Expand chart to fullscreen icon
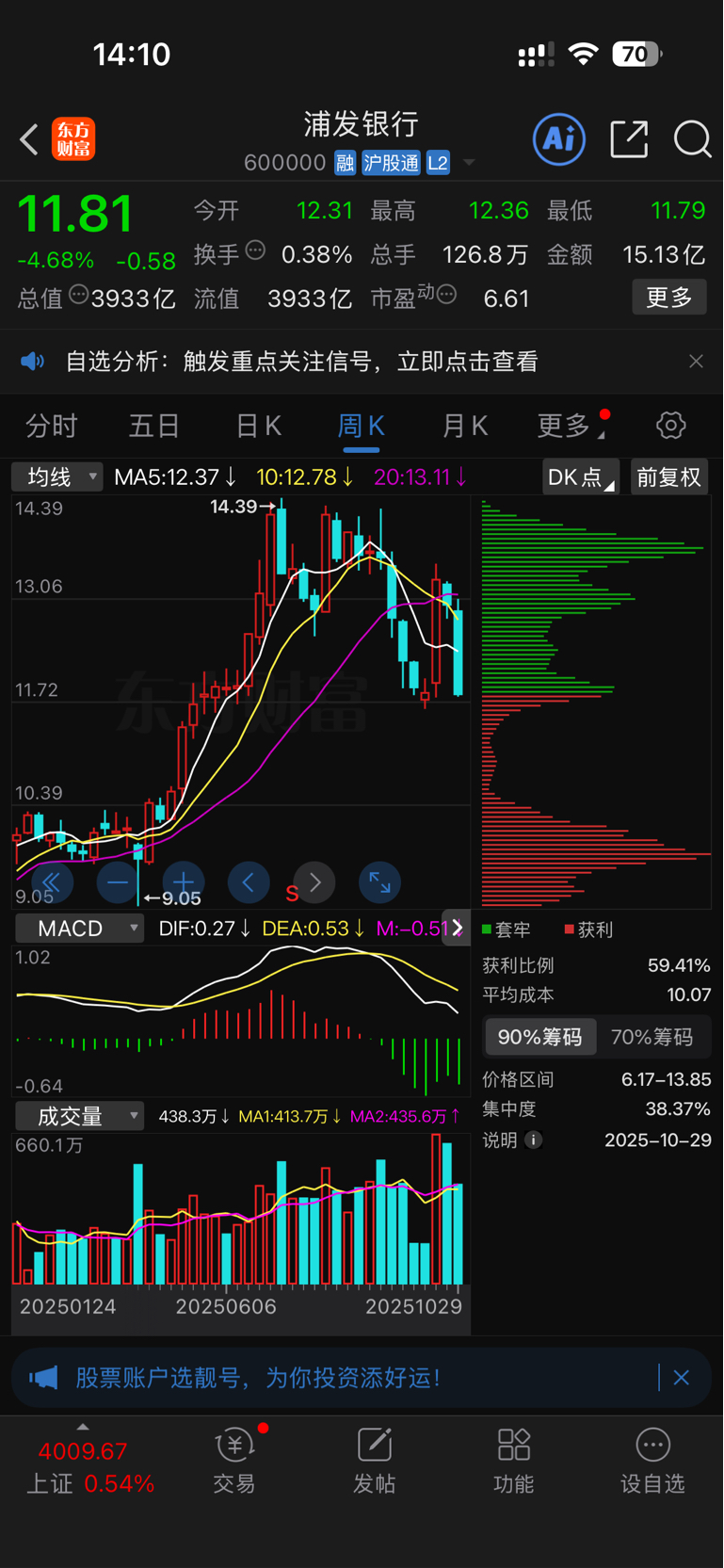 click(x=380, y=882)
